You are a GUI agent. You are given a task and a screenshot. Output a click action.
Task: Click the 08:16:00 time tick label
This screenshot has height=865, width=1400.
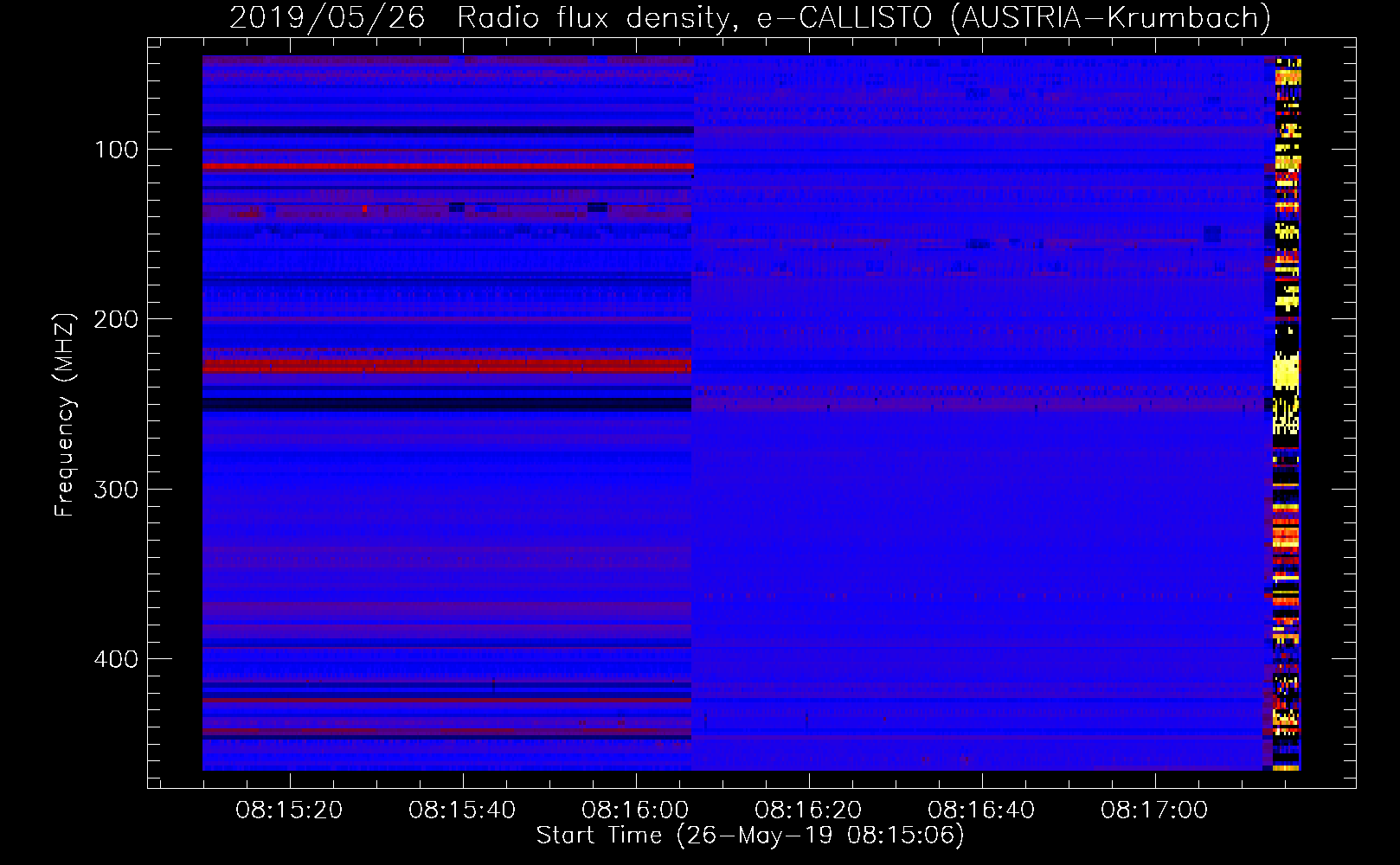(635, 810)
